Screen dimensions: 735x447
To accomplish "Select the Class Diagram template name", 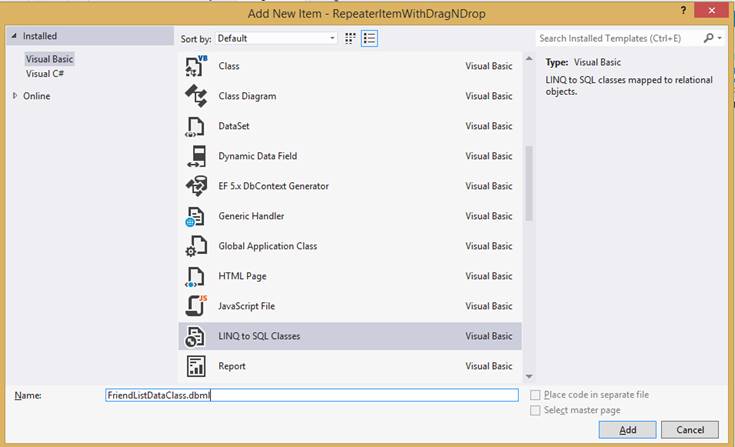I will click(x=247, y=96).
